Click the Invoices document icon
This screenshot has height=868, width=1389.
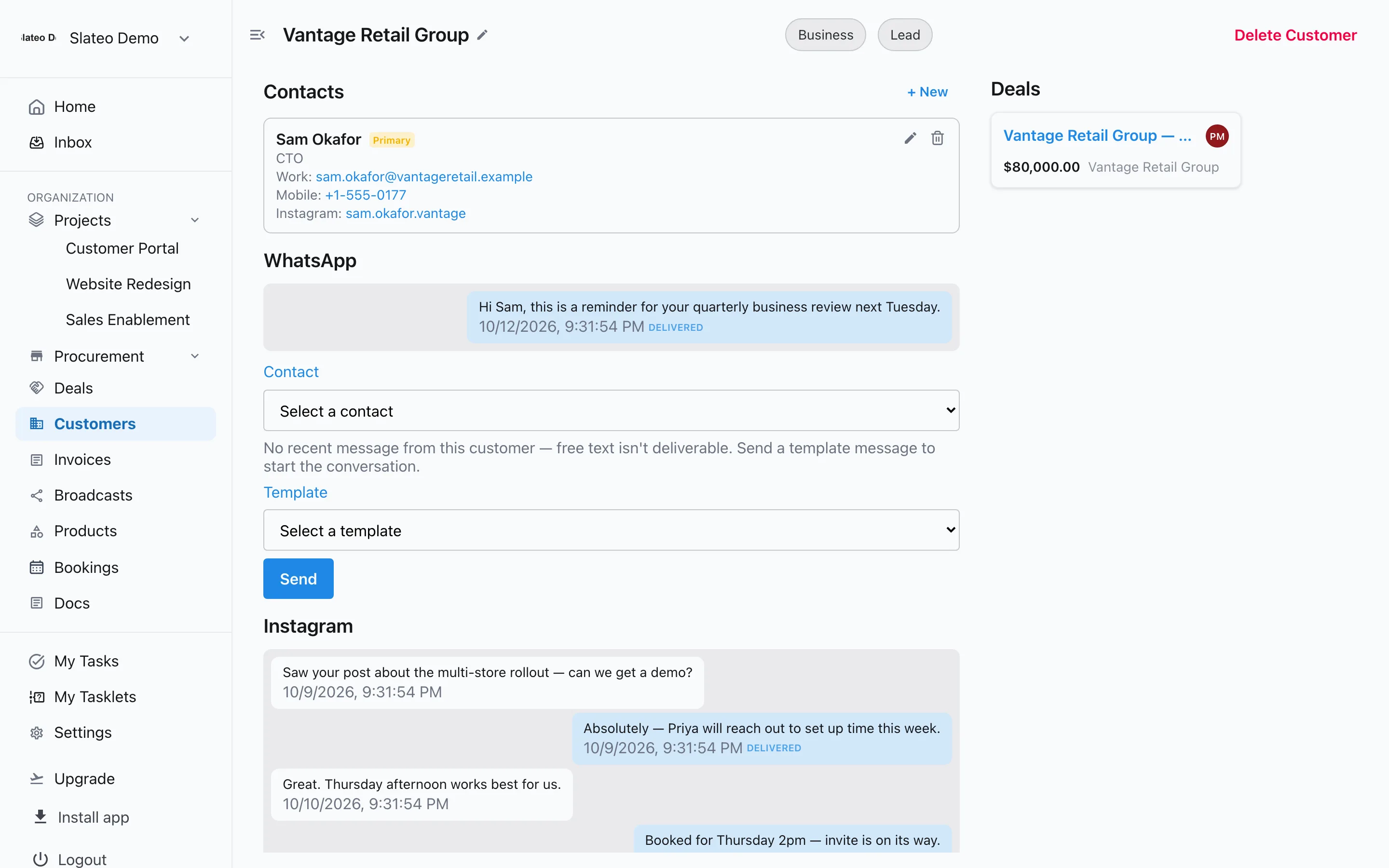click(37, 460)
